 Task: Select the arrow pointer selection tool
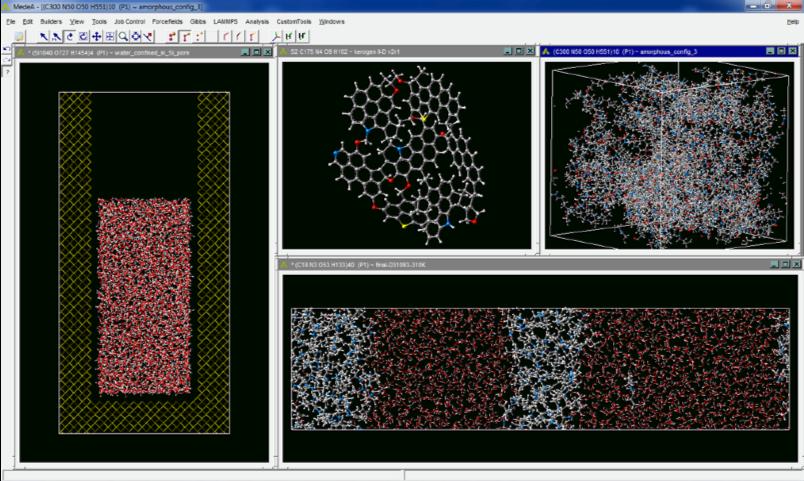pyautogui.click(x=44, y=36)
